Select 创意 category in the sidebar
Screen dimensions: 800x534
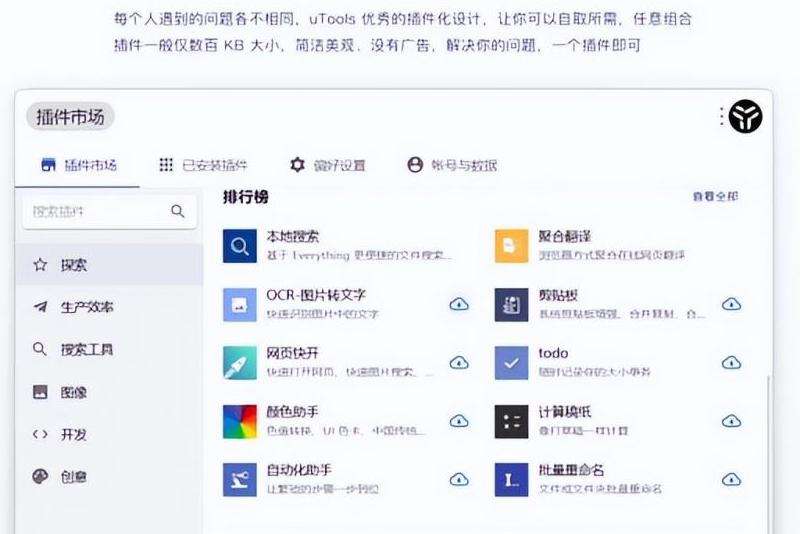click(109, 477)
